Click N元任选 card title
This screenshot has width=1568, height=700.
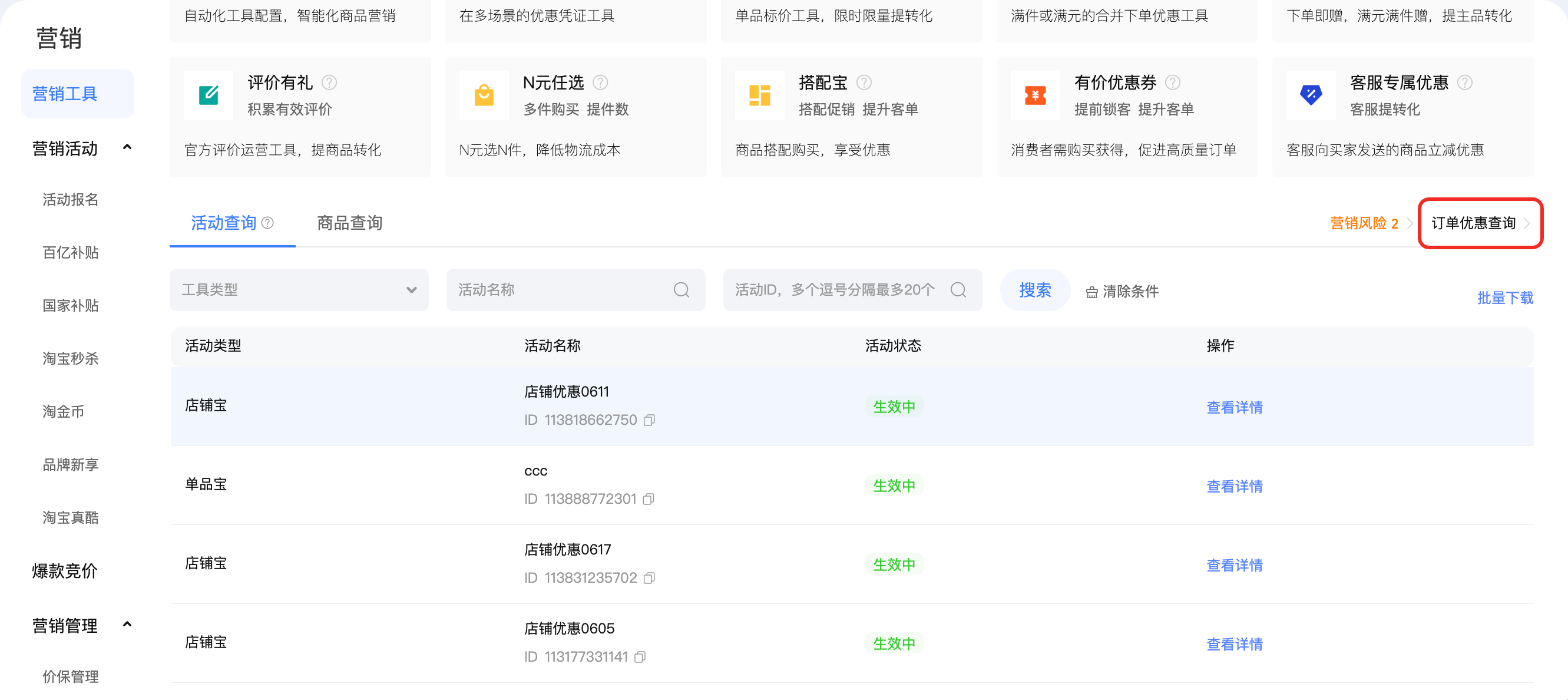(553, 82)
